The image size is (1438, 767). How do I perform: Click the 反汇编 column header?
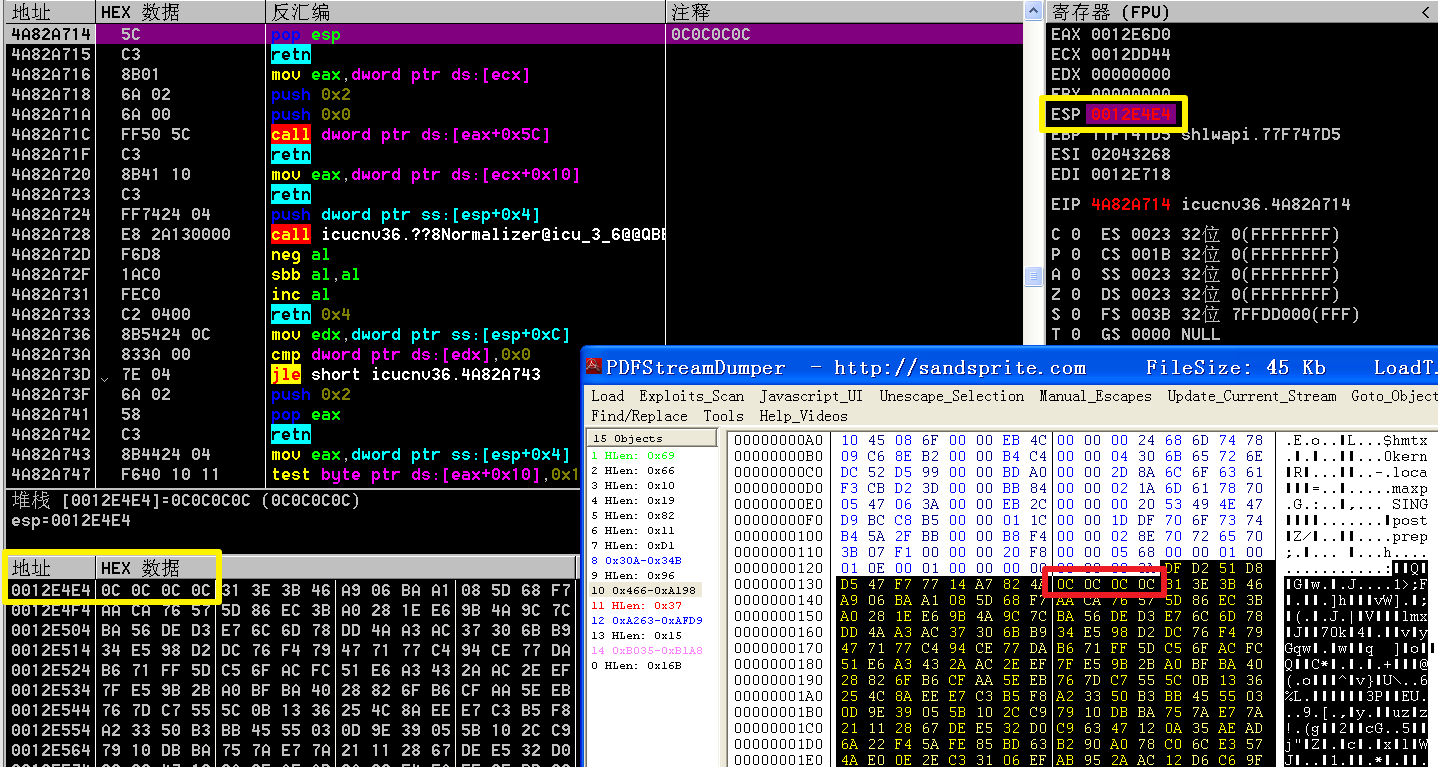coord(465,12)
